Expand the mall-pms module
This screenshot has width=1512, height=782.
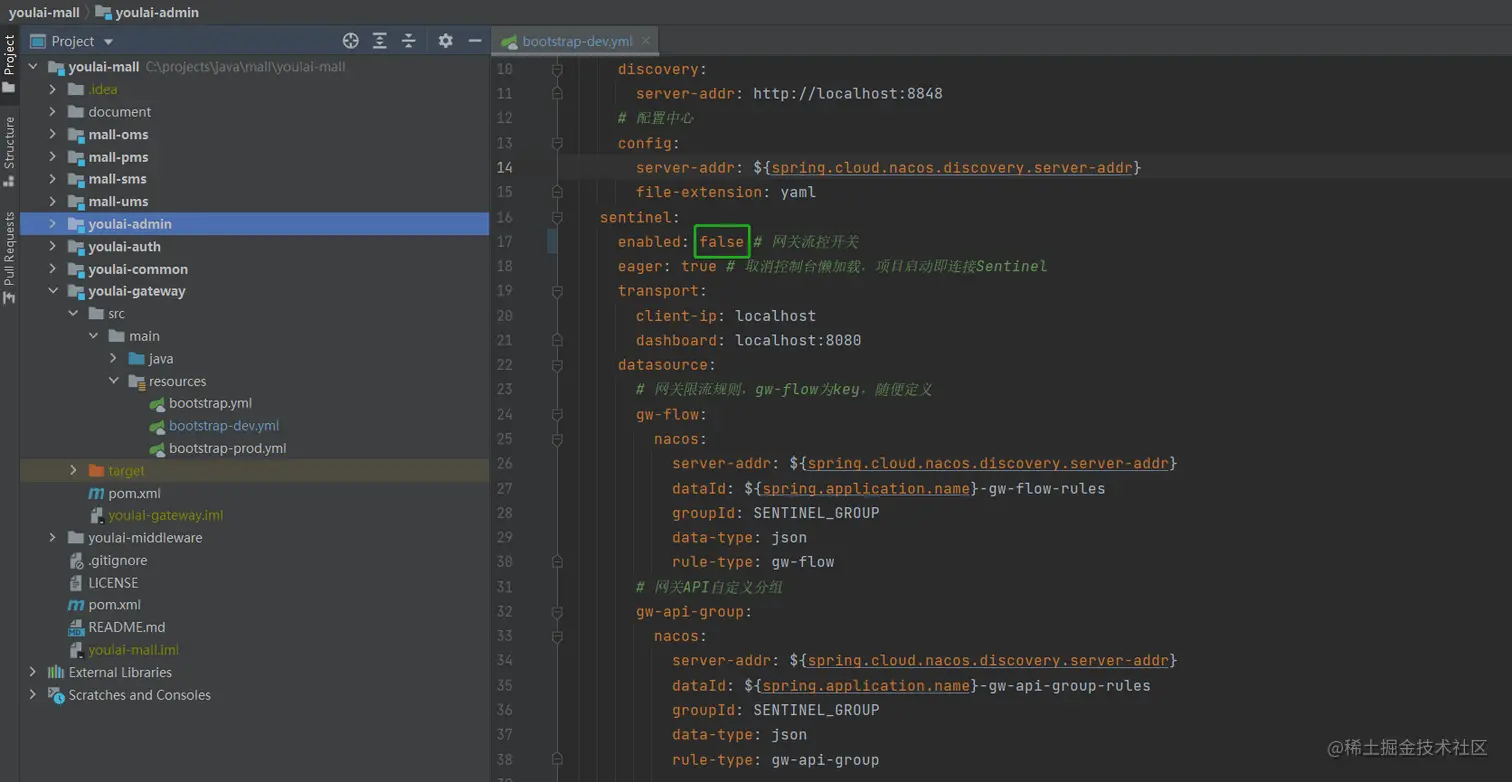click(53, 157)
